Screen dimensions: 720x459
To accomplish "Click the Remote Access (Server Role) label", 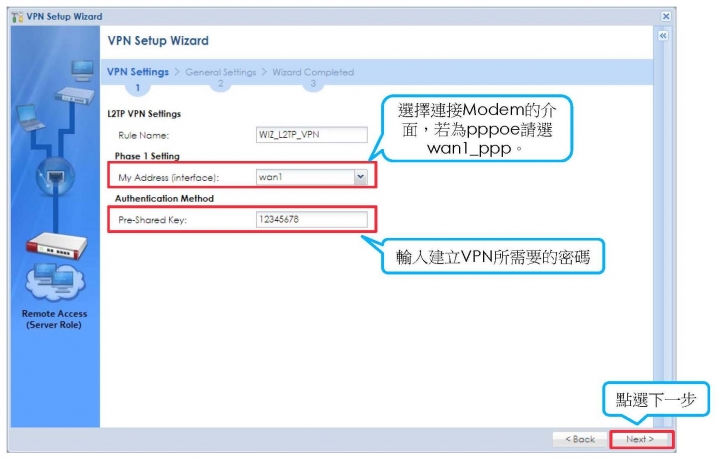I will pos(54,319).
